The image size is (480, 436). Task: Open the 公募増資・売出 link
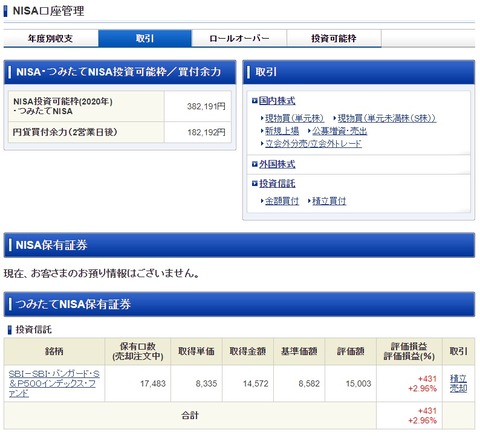click(x=339, y=131)
